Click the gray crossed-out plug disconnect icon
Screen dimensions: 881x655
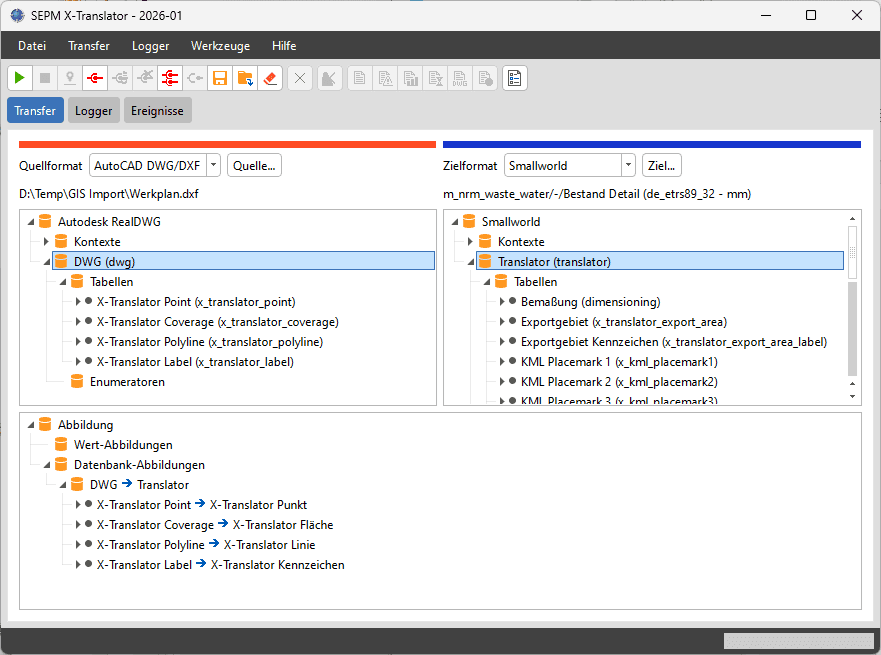(145, 78)
